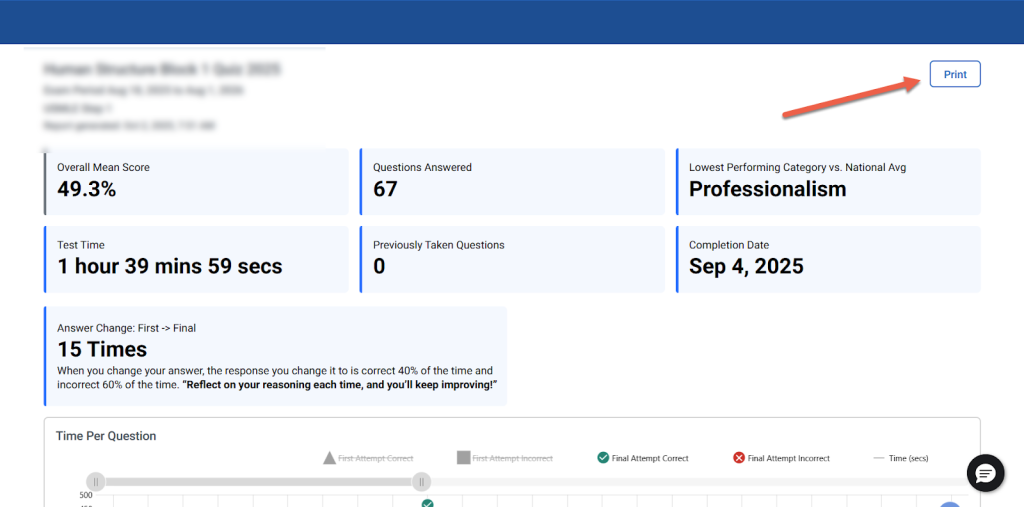Image resolution: width=1024 pixels, height=507 pixels.
Task: Toggle the Time (secs) line legend
Action: [879, 458]
